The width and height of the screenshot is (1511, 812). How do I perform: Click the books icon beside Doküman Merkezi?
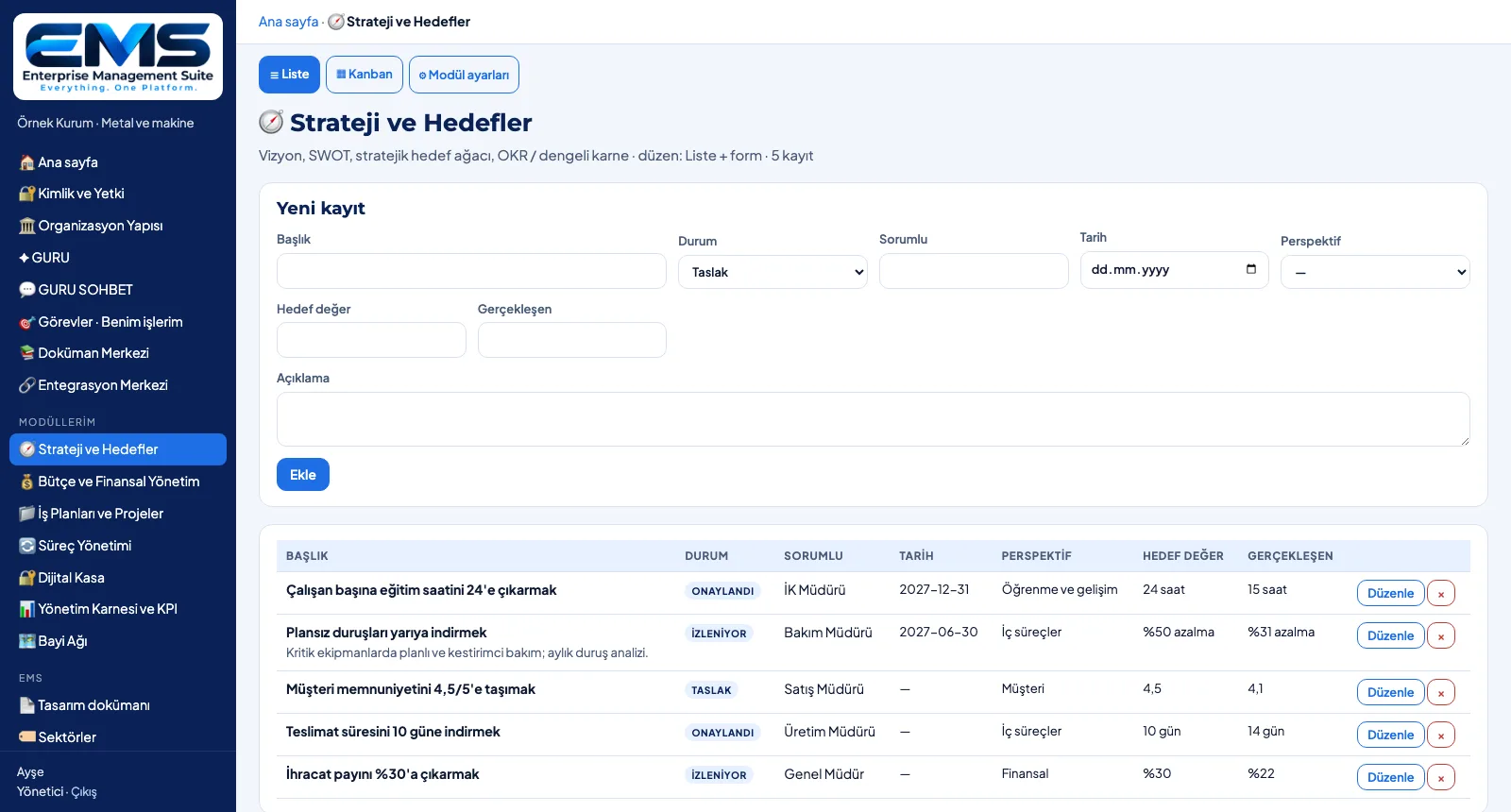(x=27, y=353)
